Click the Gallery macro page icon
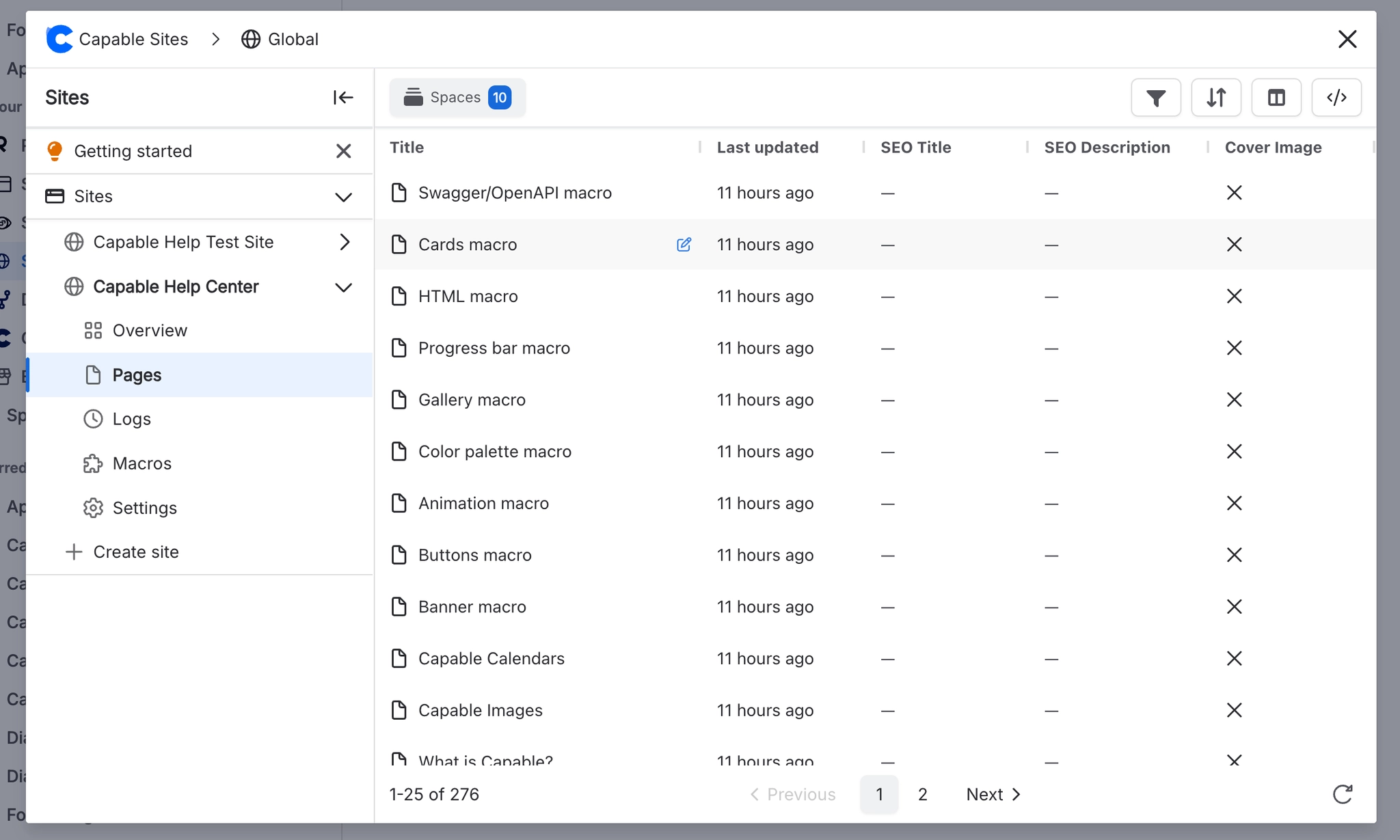Screen dimensions: 1400x840 pos(399,400)
